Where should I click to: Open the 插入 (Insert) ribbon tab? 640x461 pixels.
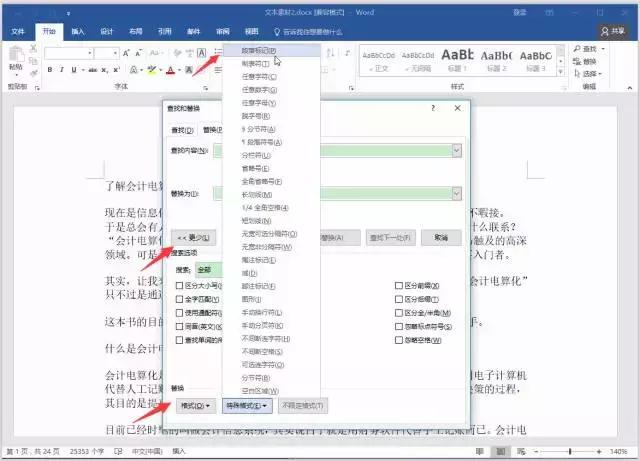point(78,31)
